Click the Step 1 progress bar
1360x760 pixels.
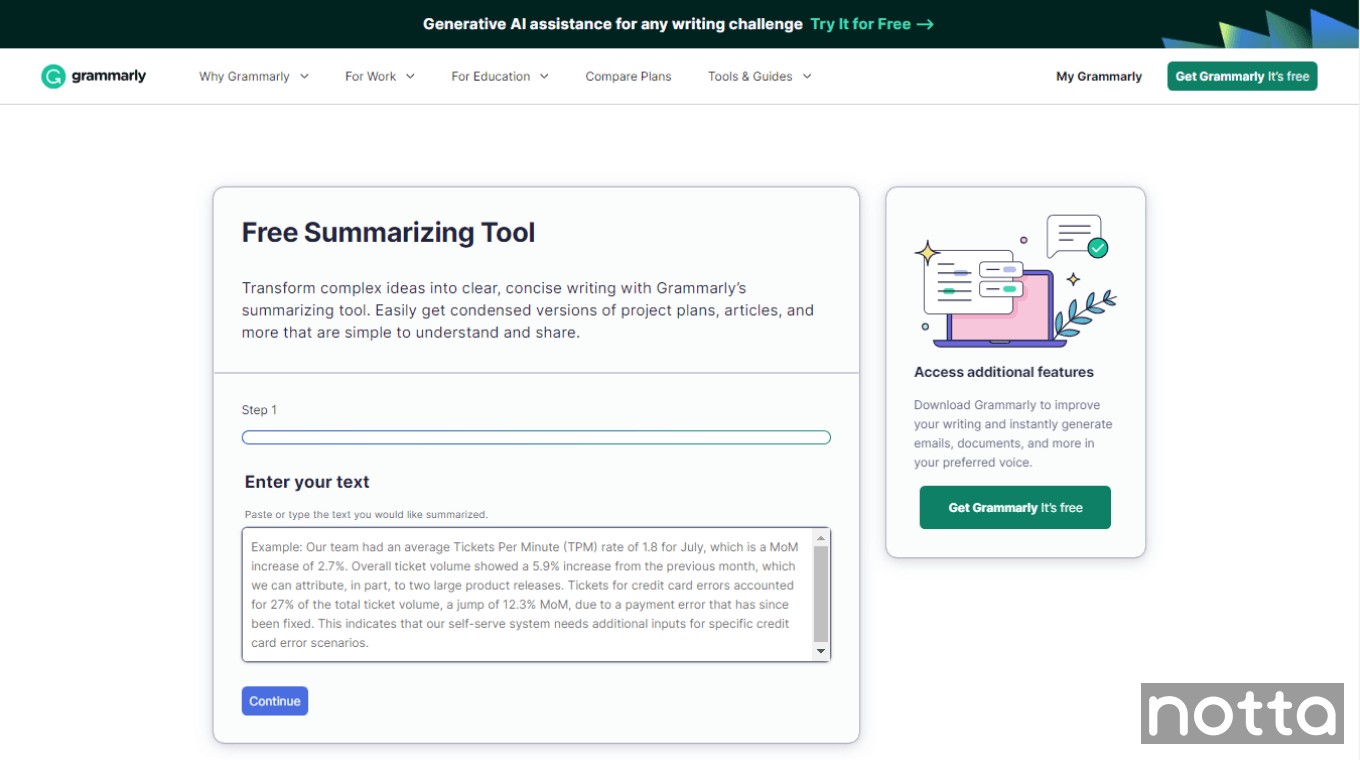(536, 437)
